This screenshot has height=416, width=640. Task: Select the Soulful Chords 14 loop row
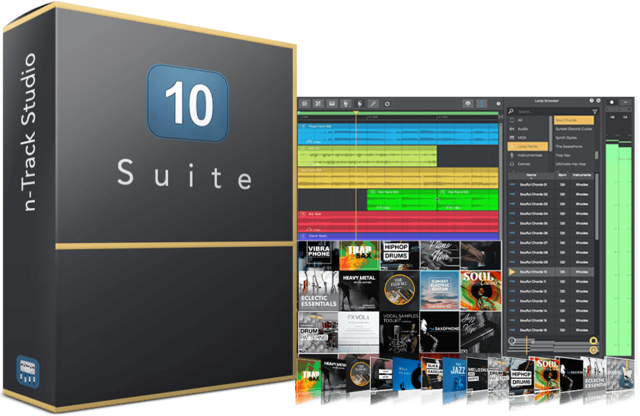(x=551, y=311)
